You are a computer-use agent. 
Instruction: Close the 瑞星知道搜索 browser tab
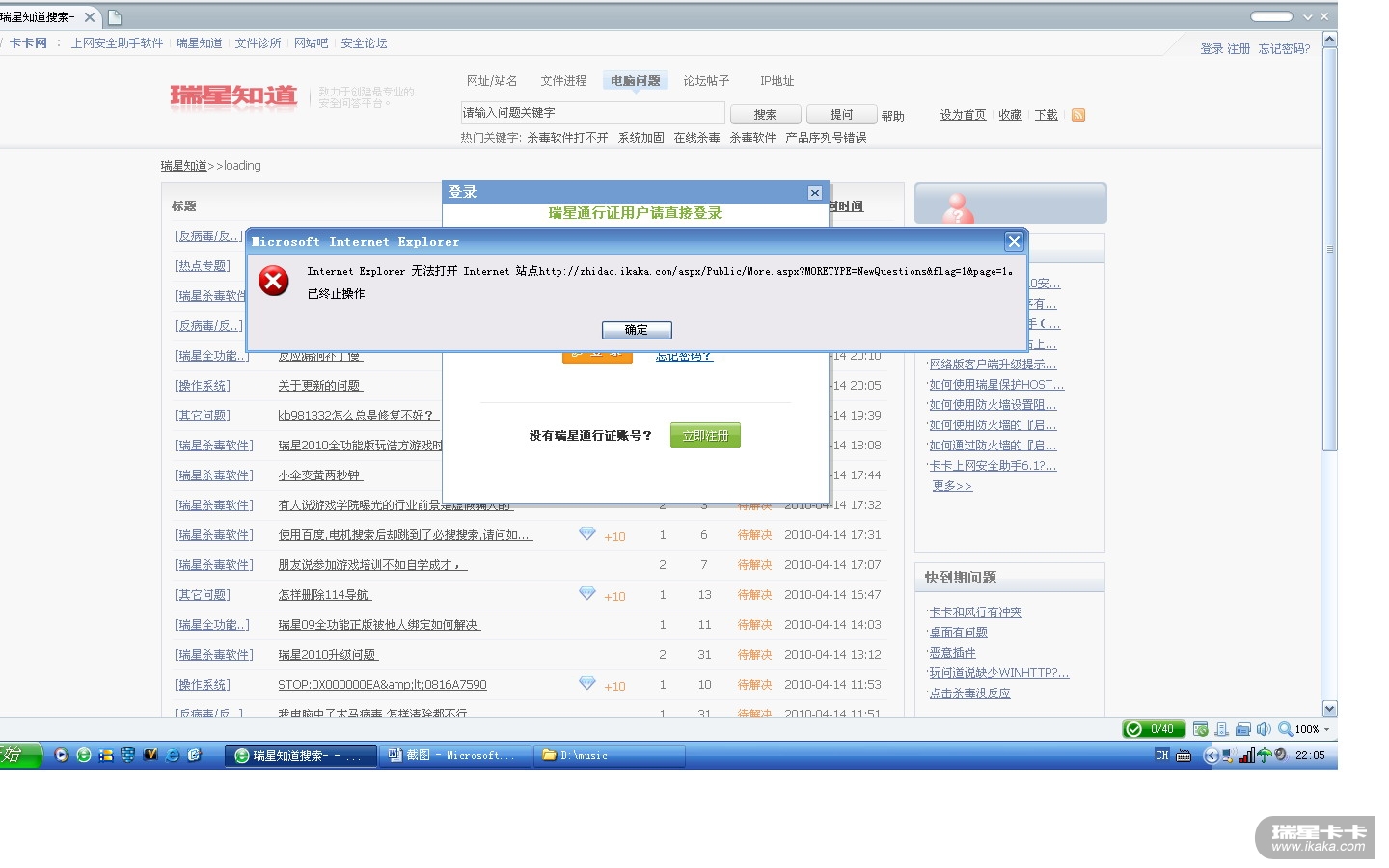coord(90,17)
